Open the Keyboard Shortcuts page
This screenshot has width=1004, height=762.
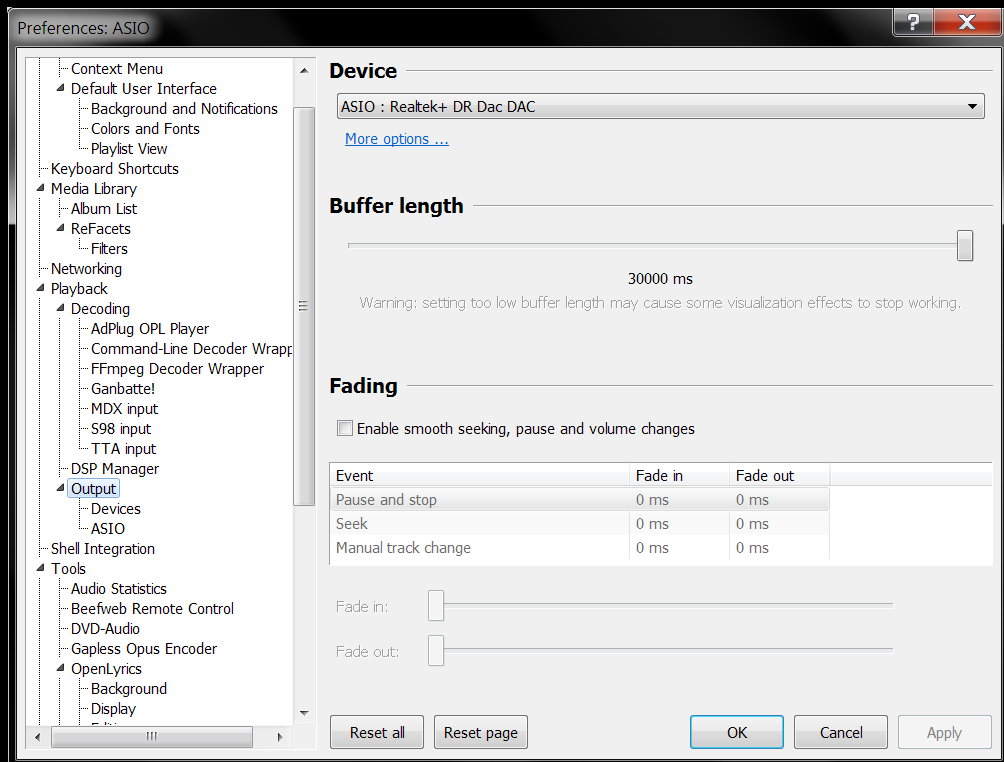coord(114,169)
